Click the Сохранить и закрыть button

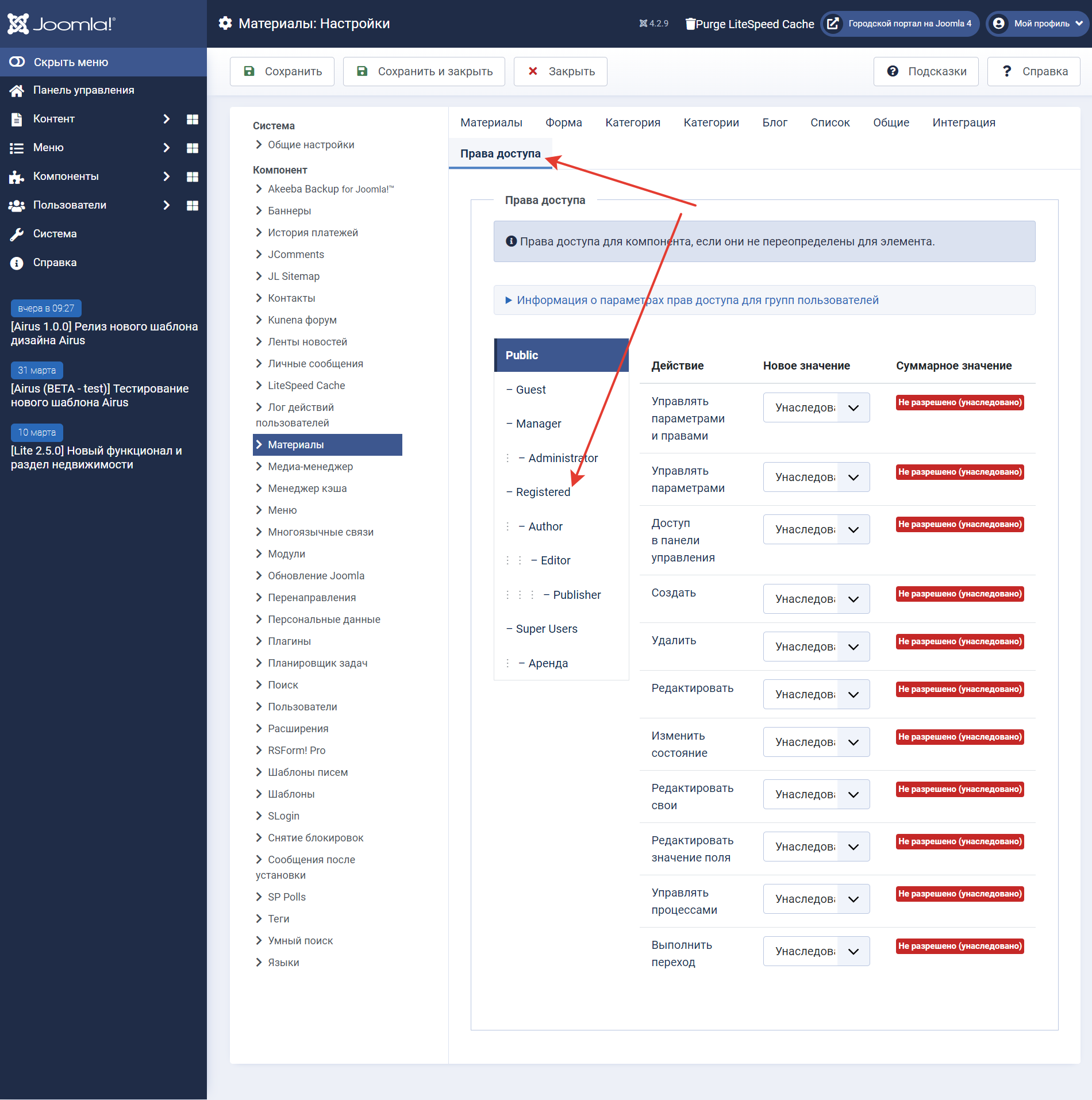[x=424, y=71]
